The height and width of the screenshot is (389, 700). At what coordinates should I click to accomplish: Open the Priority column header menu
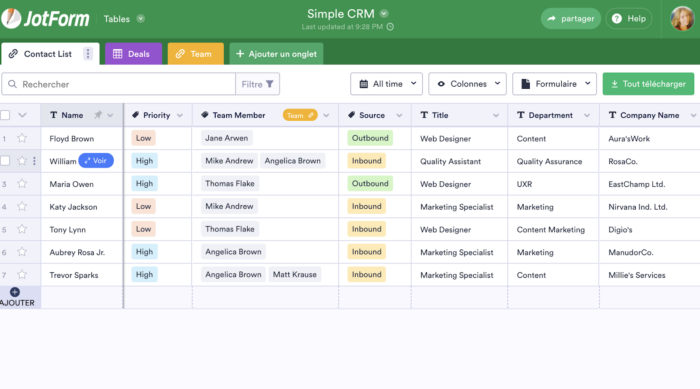(180, 115)
